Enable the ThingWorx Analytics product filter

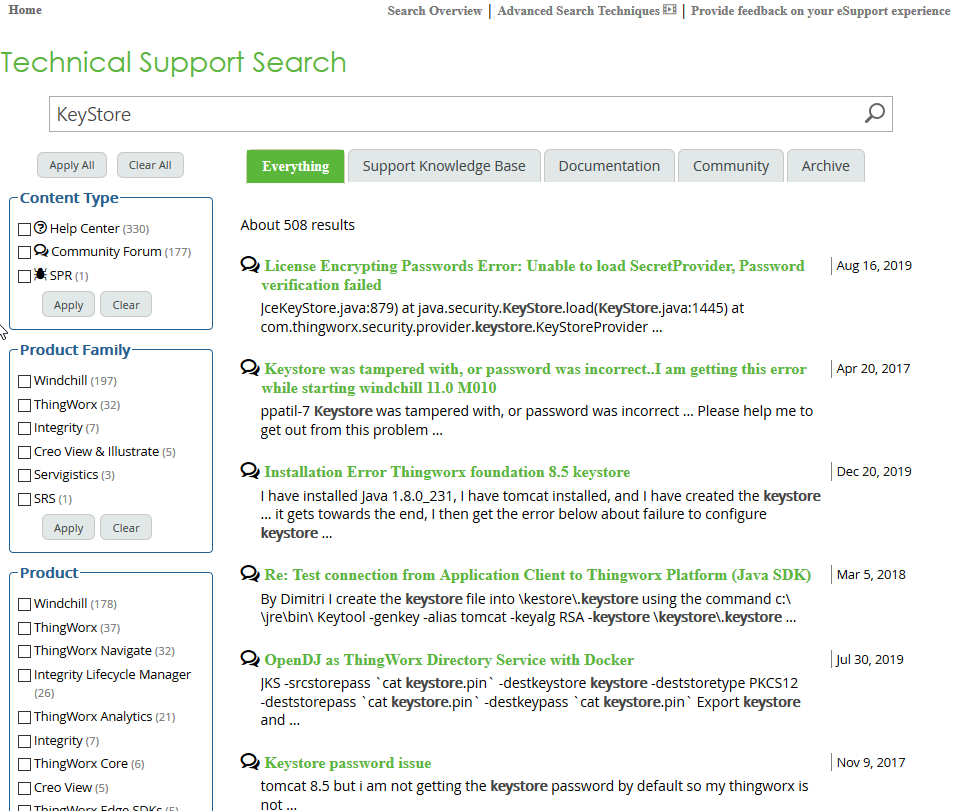(23, 716)
